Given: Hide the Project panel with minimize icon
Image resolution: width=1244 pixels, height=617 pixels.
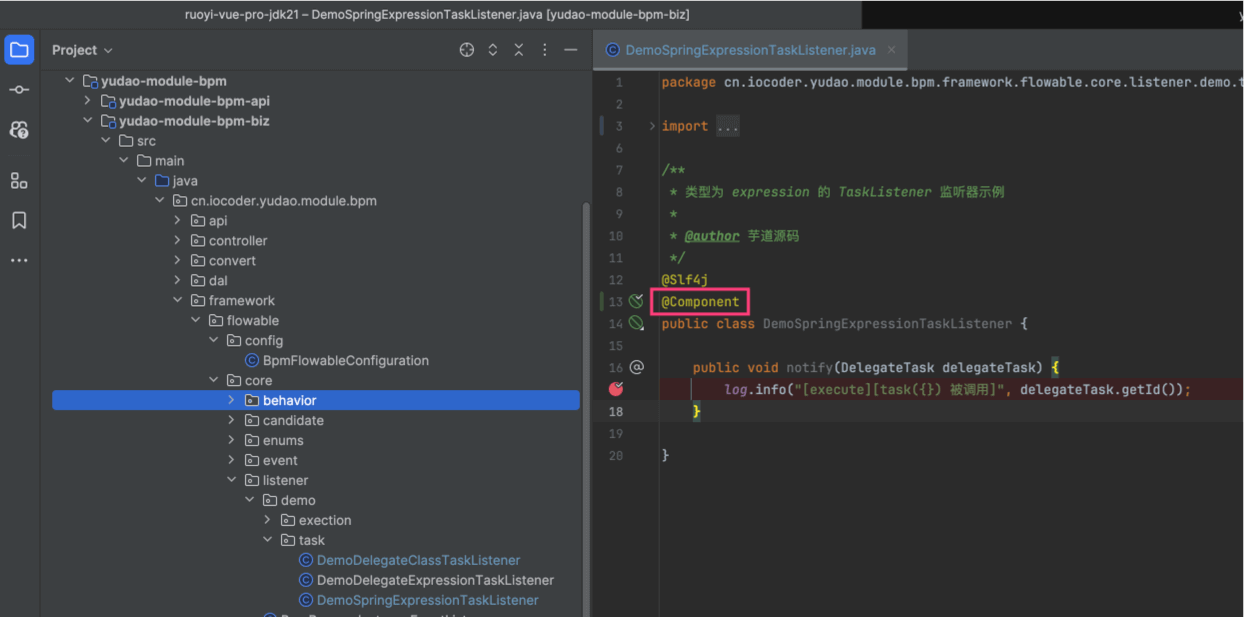Looking at the screenshot, I should coord(570,49).
